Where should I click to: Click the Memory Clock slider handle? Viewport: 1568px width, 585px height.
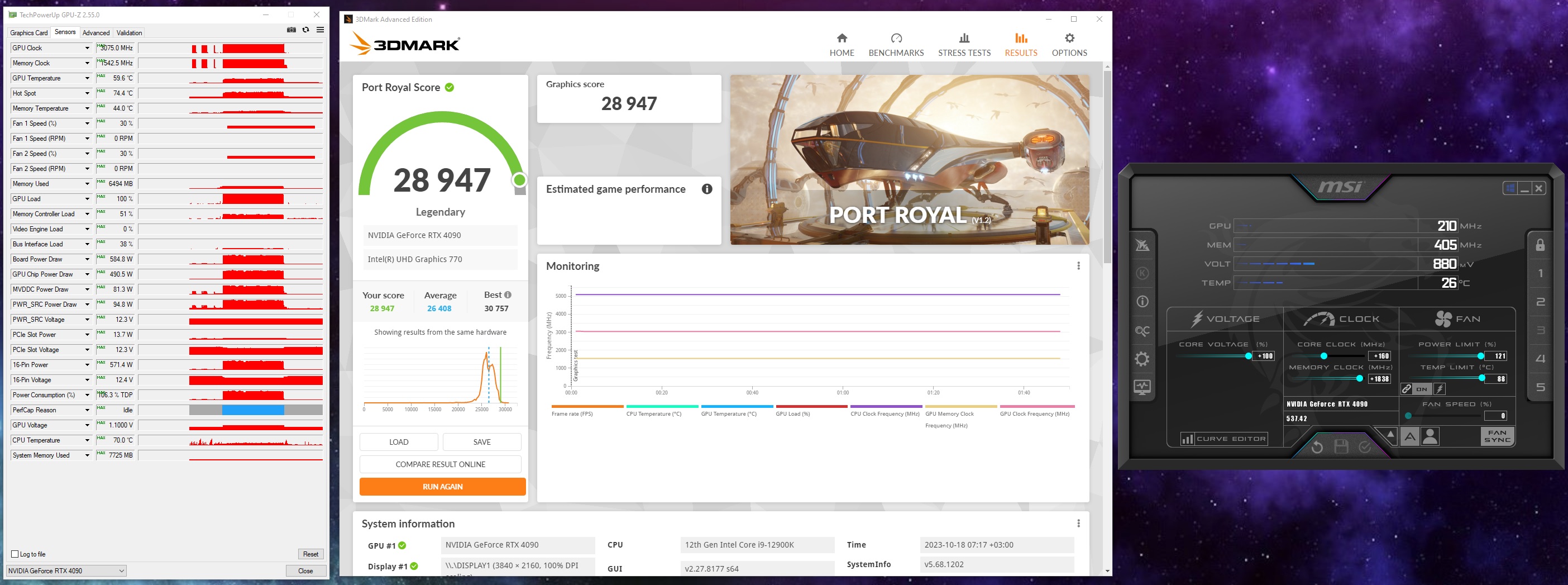pos(1359,378)
